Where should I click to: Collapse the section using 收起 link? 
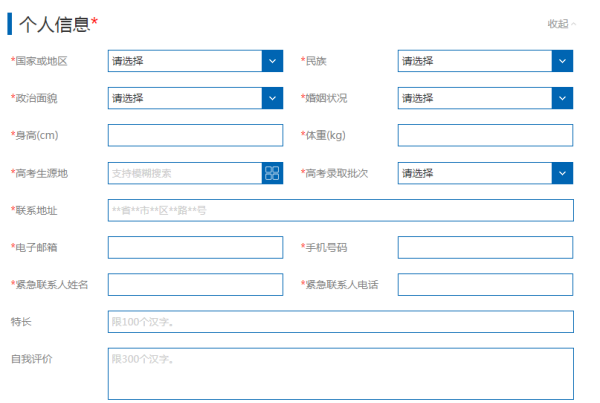pos(561,24)
